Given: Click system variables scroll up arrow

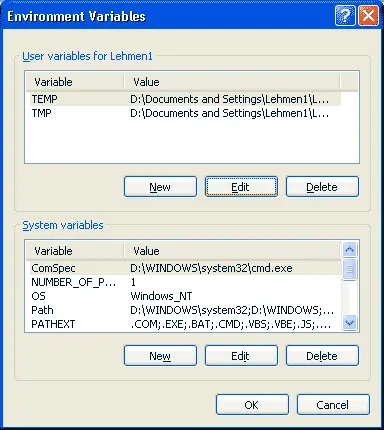Looking at the screenshot, I should point(349,249).
